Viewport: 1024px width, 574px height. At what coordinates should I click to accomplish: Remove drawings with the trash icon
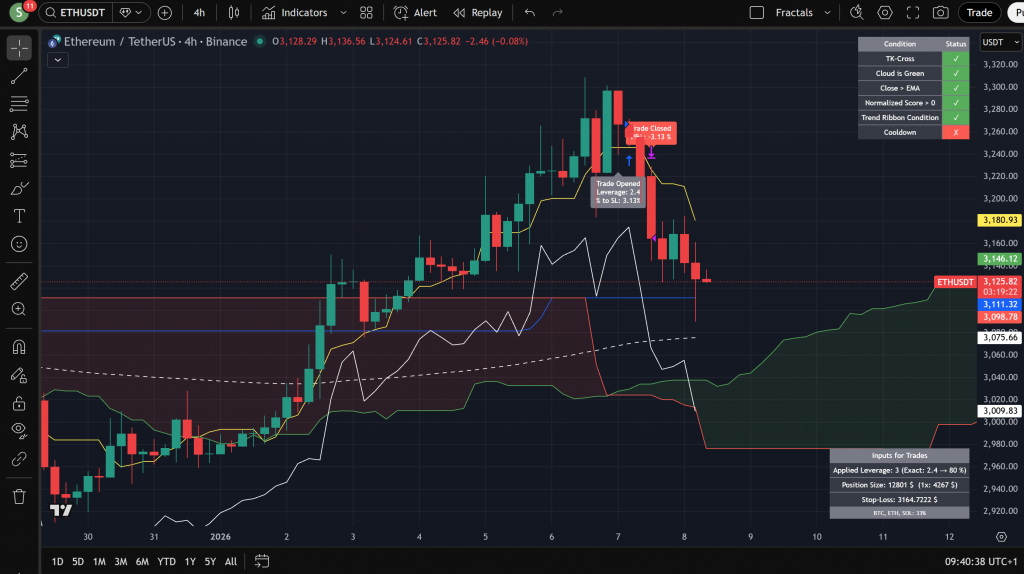tap(19, 496)
